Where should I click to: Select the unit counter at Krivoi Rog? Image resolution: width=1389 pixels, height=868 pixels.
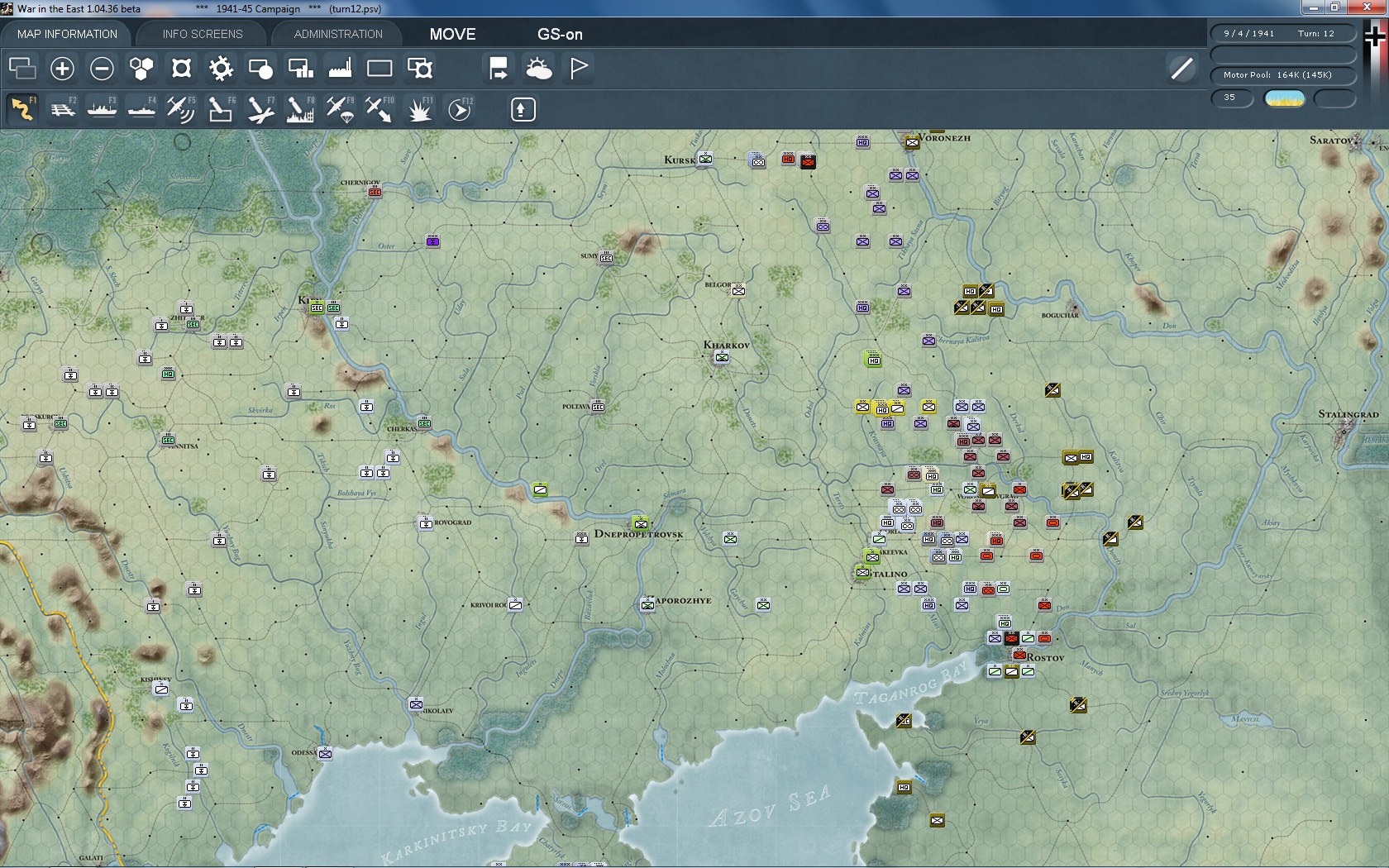coord(515,604)
